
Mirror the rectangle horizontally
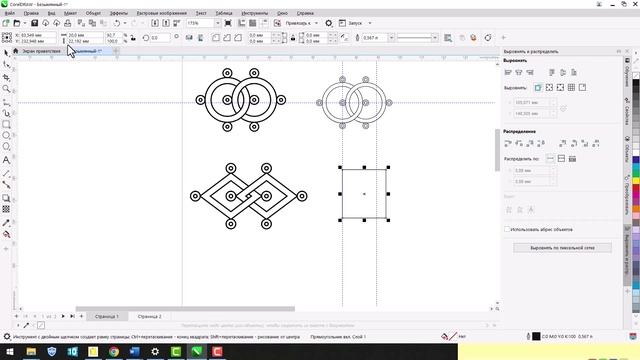click(189, 38)
